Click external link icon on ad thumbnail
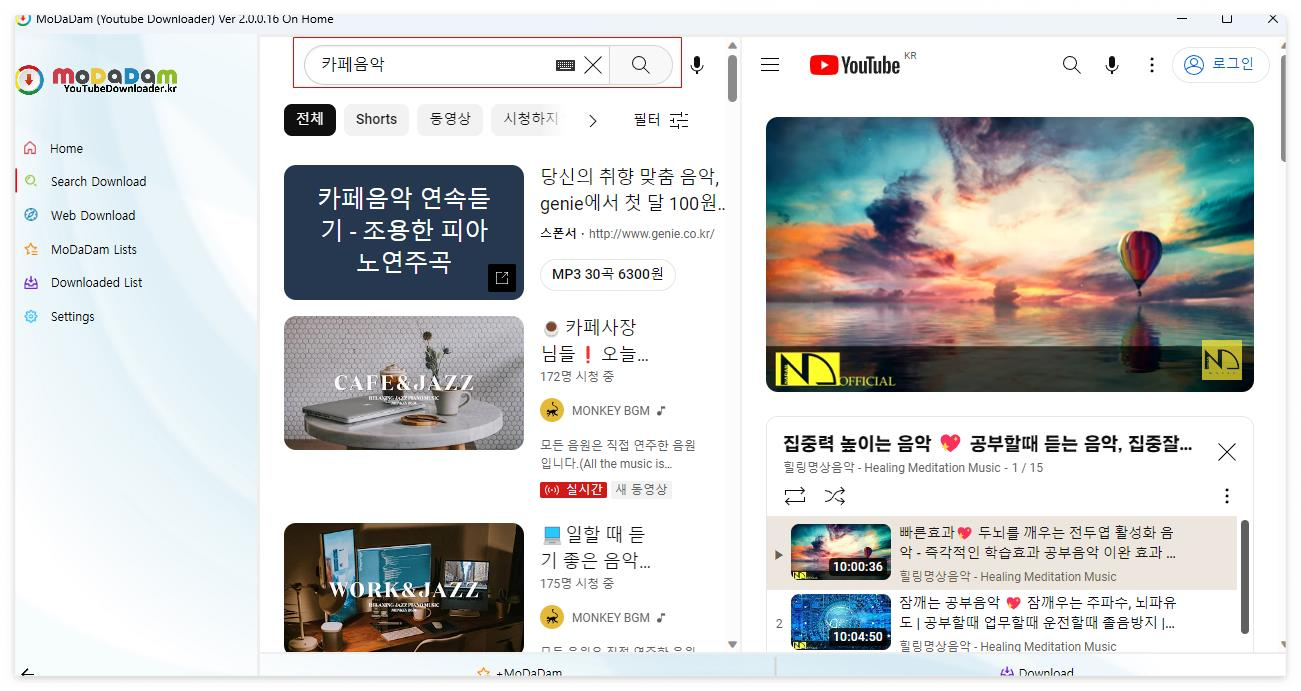Viewport: 1301px width, 691px height. pos(502,278)
